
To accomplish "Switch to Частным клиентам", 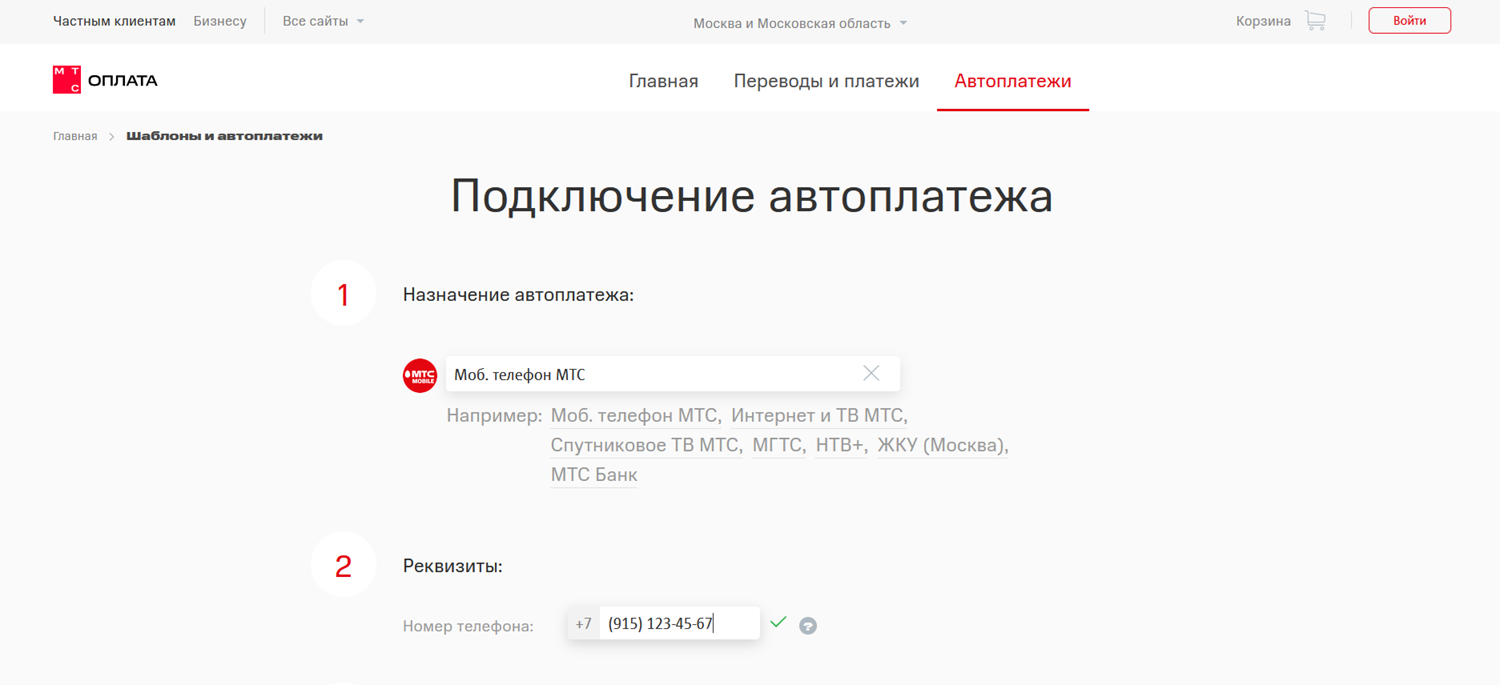I will [x=114, y=21].
